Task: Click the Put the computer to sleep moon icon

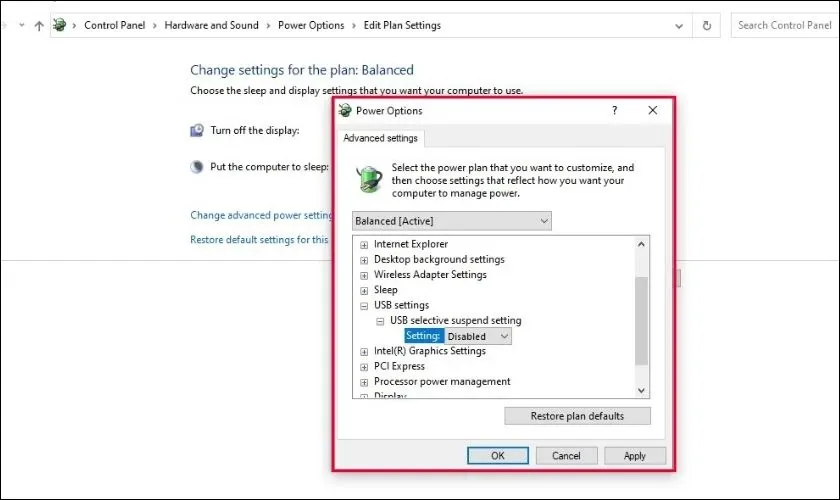Action: (x=197, y=167)
